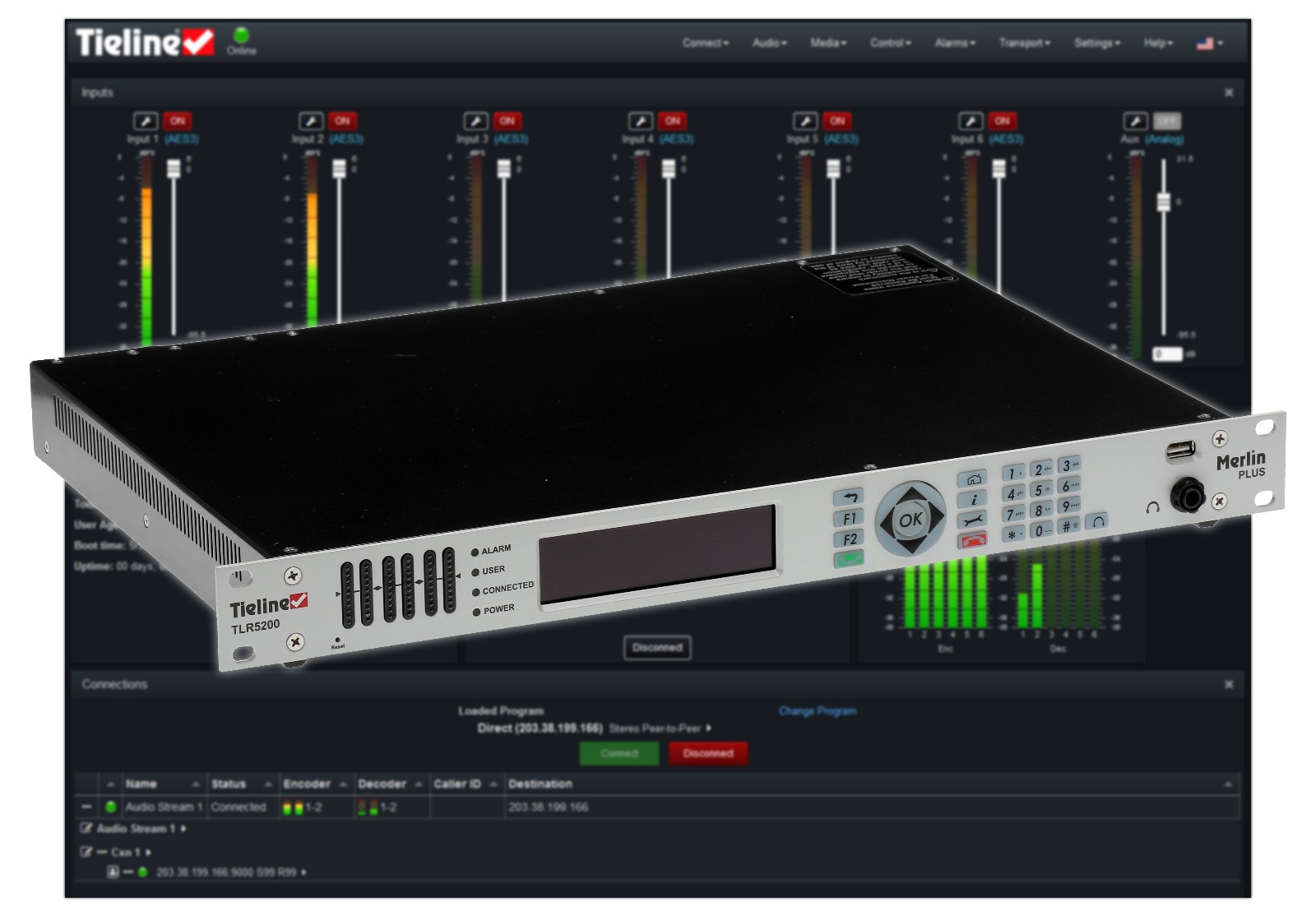Image resolution: width=1316 pixels, height=920 pixels.
Task: Toggle Input 4 ON button
Action: click(673, 121)
